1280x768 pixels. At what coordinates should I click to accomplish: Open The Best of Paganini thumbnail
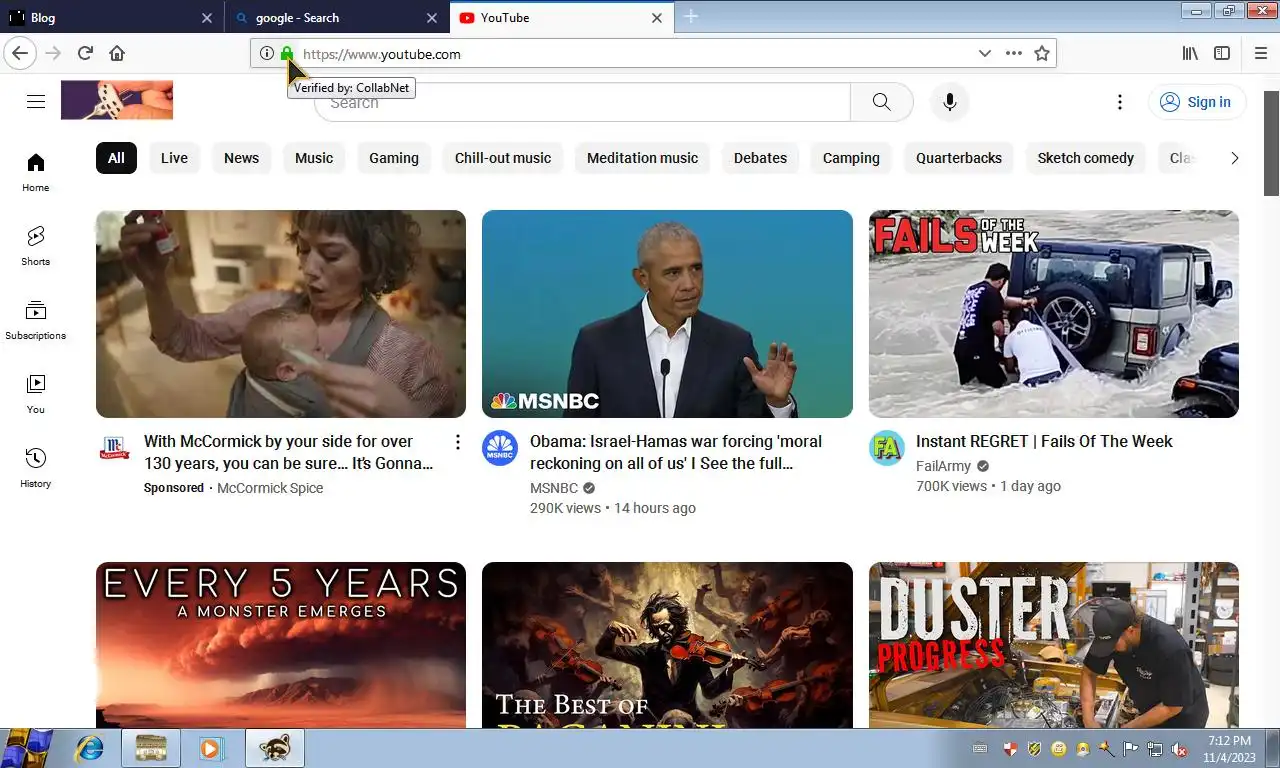(x=667, y=645)
